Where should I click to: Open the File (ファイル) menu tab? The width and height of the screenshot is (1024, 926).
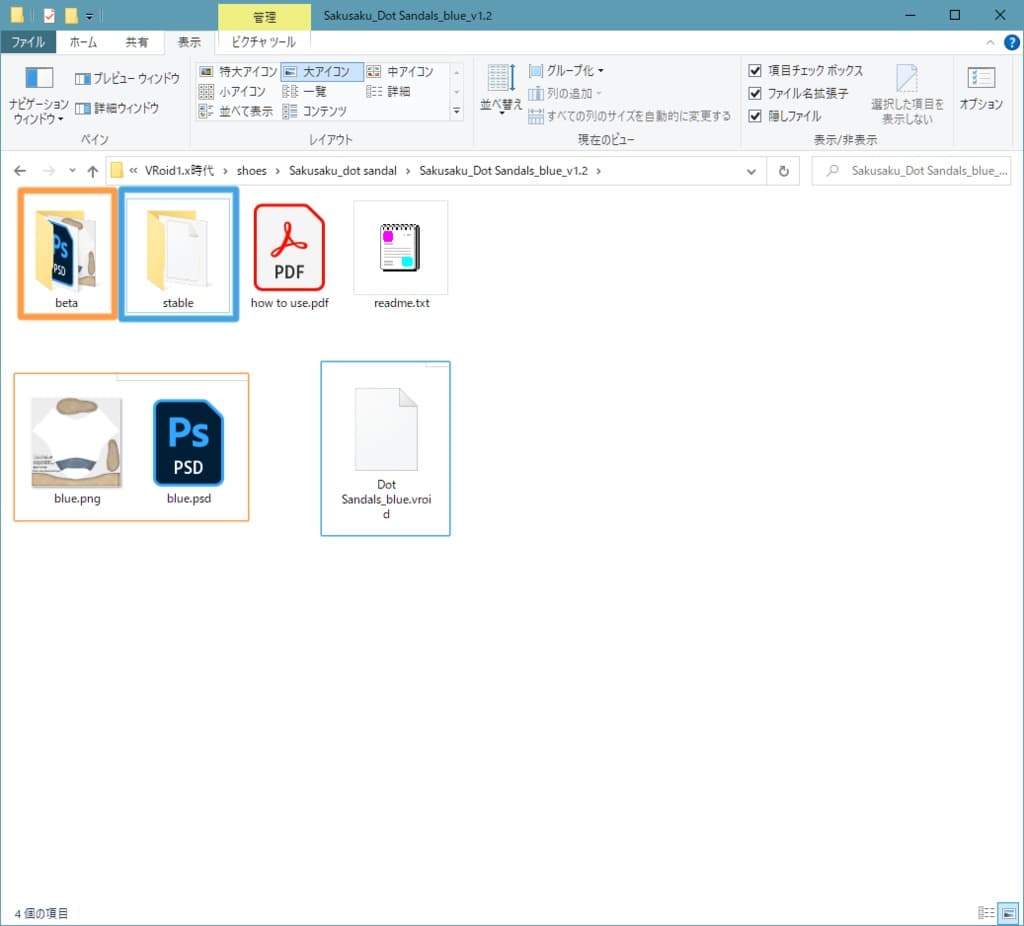click(28, 42)
